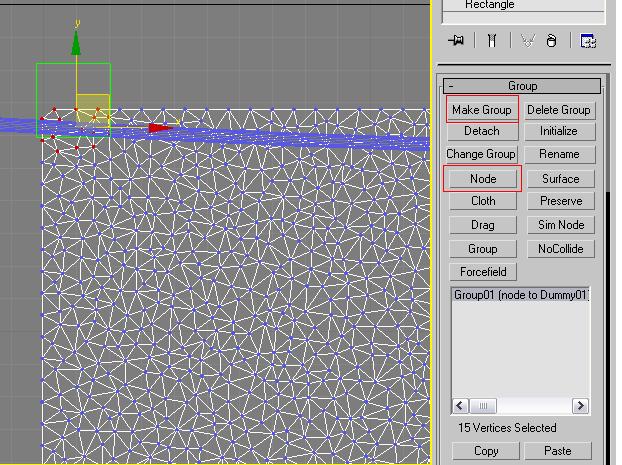Click the Pin Stack icon
The width and height of the screenshot is (622, 465).
coord(457,41)
